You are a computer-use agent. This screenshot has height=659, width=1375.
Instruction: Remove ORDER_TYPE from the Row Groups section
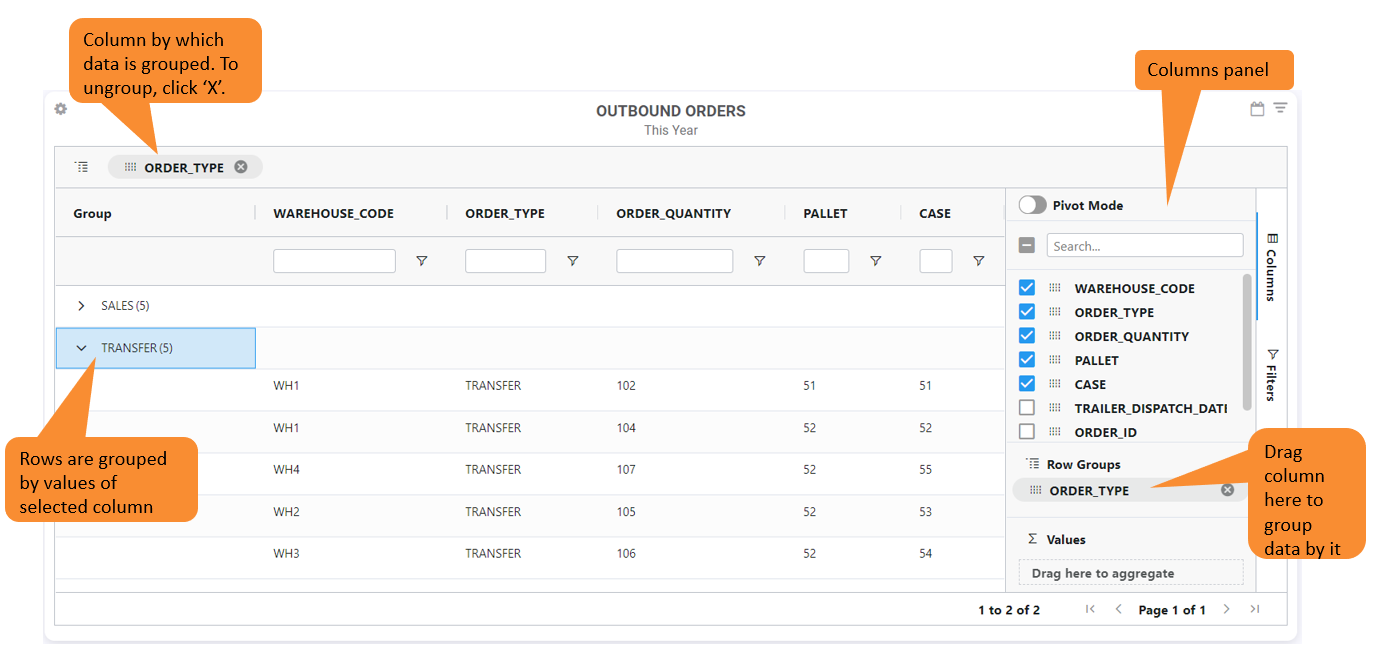click(1227, 490)
